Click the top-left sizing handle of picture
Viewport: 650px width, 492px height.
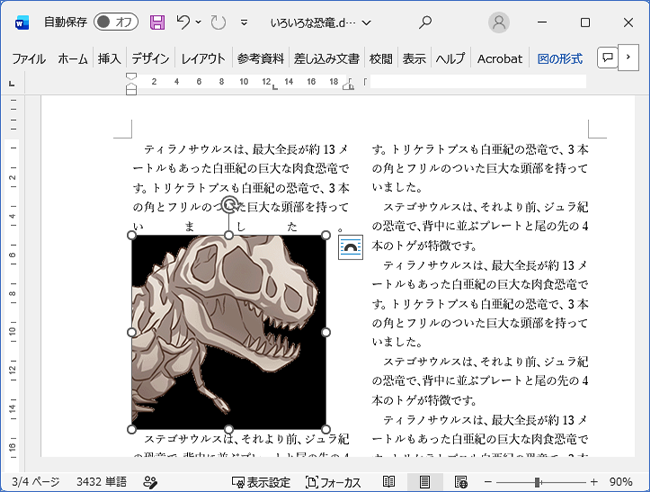pos(132,235)
